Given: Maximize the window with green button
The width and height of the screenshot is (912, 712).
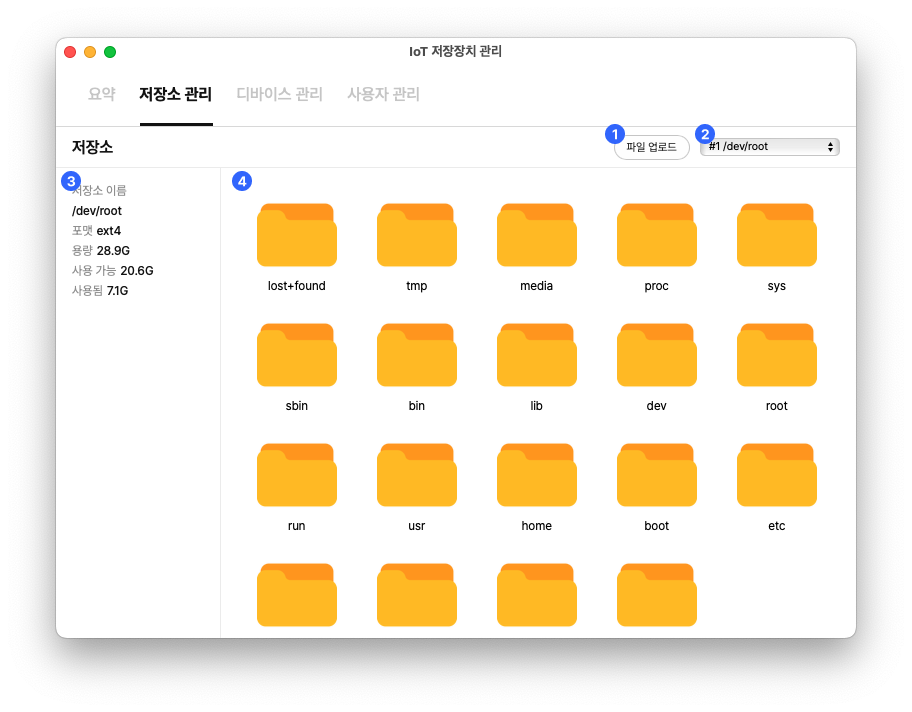Looking at the screenshot, I should click(x=110, y=52).
